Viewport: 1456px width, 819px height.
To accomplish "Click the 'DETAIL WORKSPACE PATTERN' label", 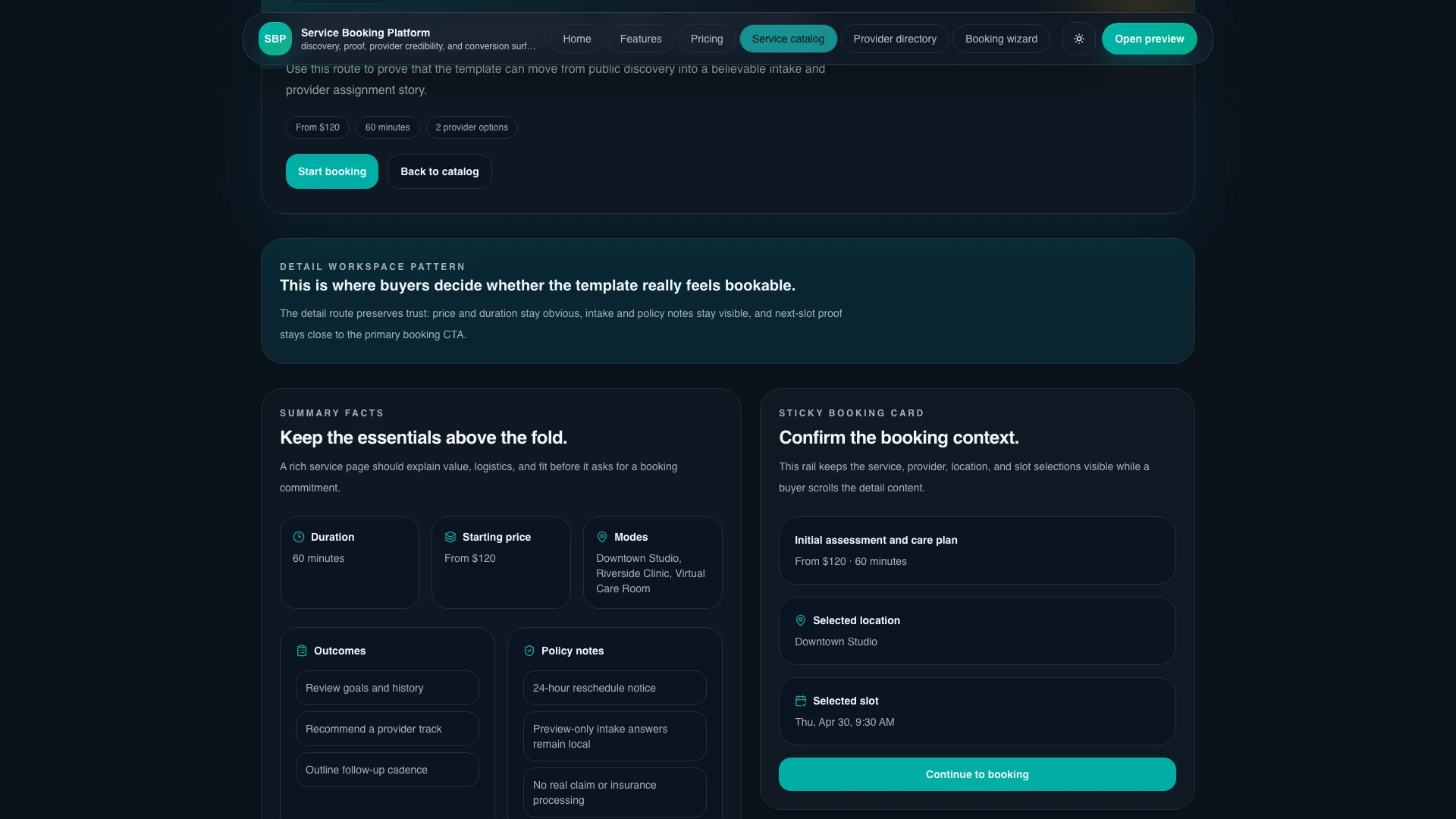I will click(x=372, y=267).
